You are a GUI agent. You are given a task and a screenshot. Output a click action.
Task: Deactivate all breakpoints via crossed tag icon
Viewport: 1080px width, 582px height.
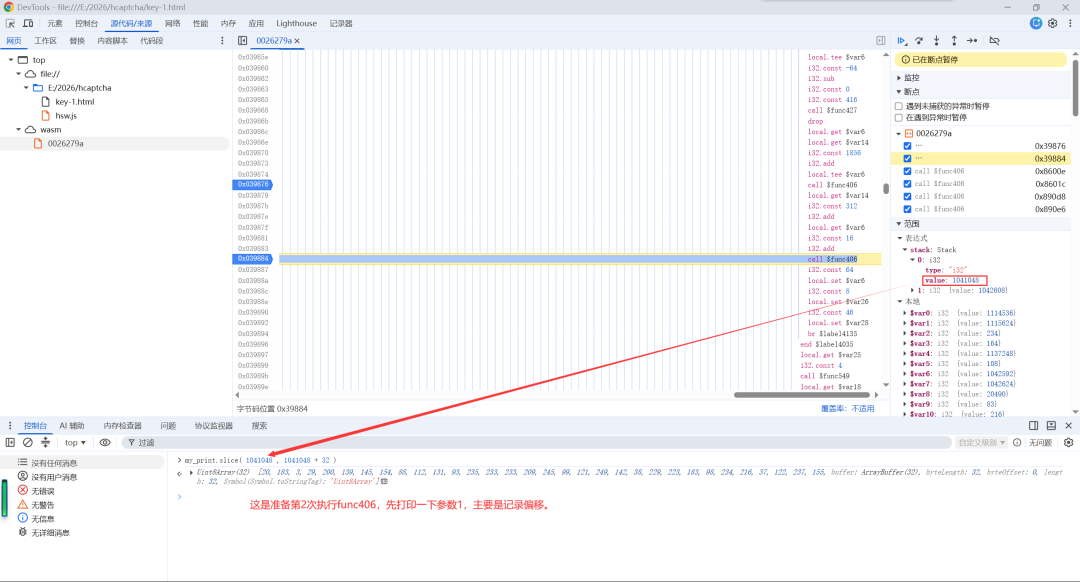click(995, 41)
